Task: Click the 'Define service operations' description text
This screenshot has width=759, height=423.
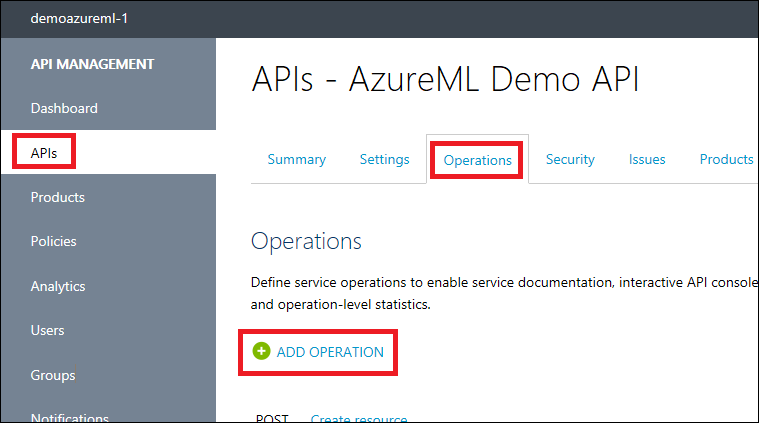Action: point(504,293)
